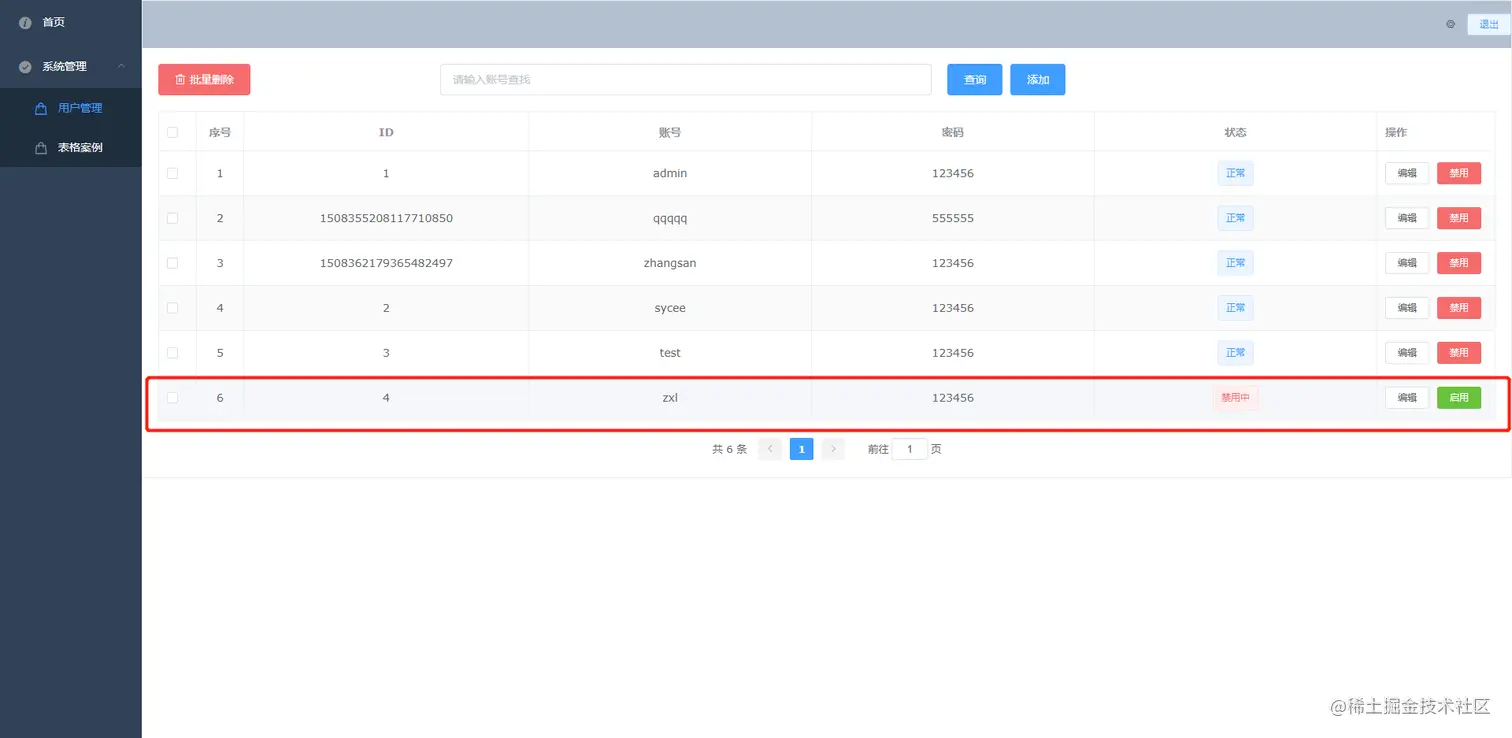The width and height of the screenshot is (1512, 738).
Task: Click the account name zhangsan
Action: 670,263
